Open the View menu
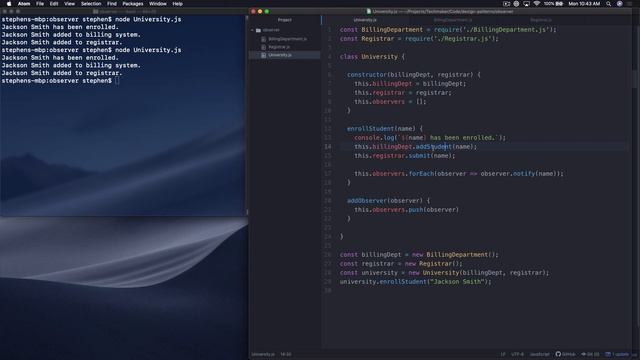Image resolution: width=640 pixels, height=360 pixels. pyautogui.click(x=69, y=4)
